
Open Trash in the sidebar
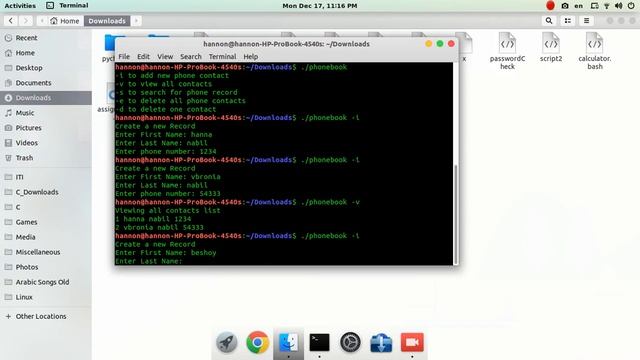click(46, 158)
